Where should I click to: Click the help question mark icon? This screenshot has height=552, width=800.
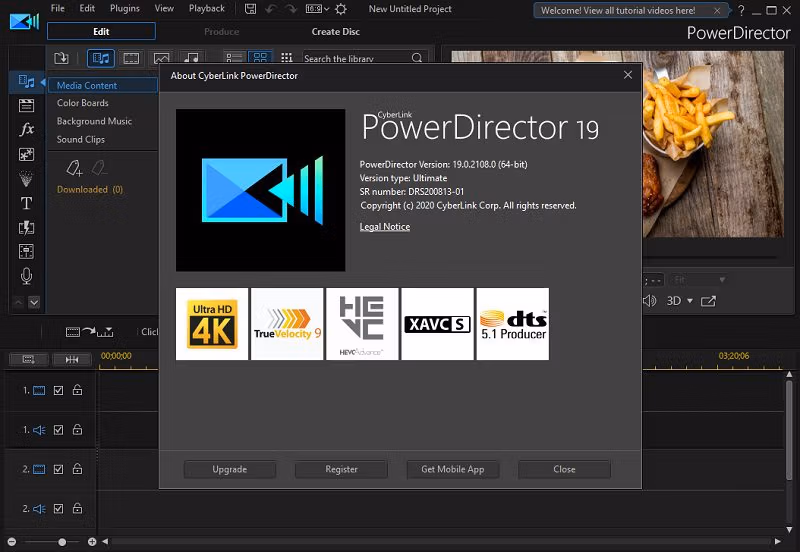741,10
